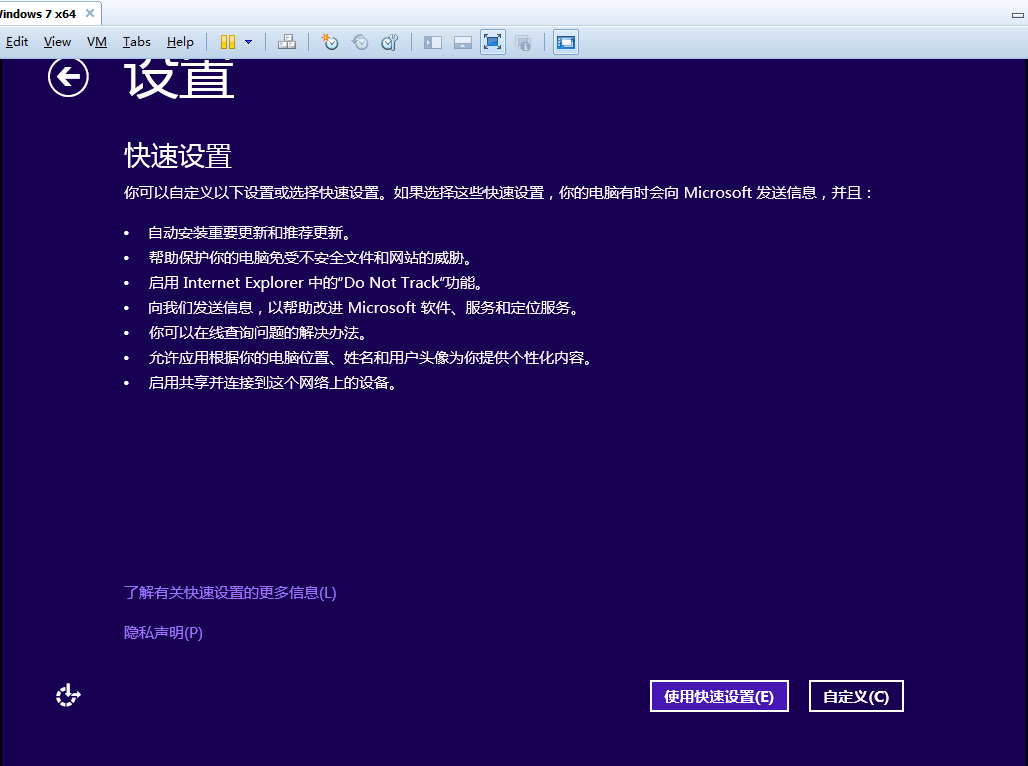Viewport: 1028px width, 766px height.
Task: Open the VM menu
Action: tap(96, 42)
